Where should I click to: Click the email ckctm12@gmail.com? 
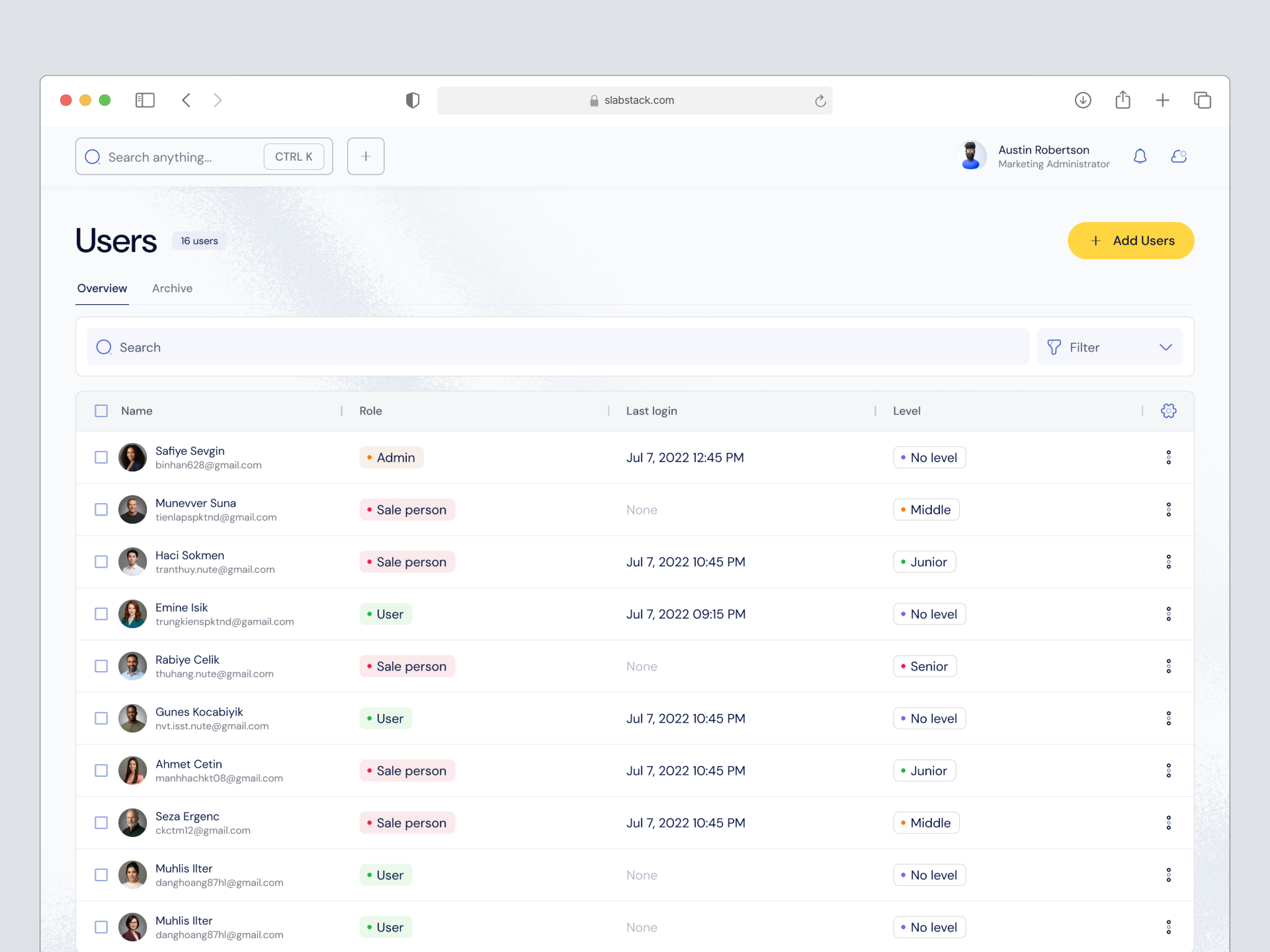pyautogui.click(x=203, y=831)
